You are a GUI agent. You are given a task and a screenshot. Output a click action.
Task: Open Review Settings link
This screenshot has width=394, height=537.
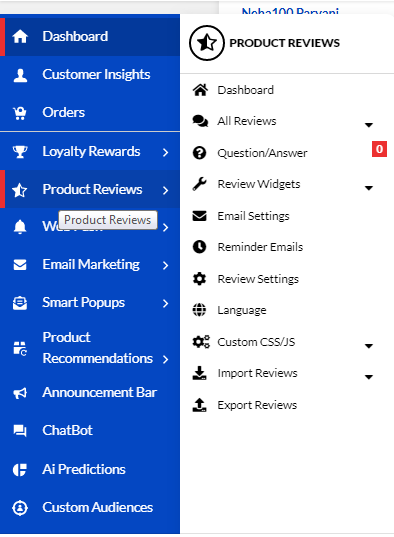tap(258, 279)
